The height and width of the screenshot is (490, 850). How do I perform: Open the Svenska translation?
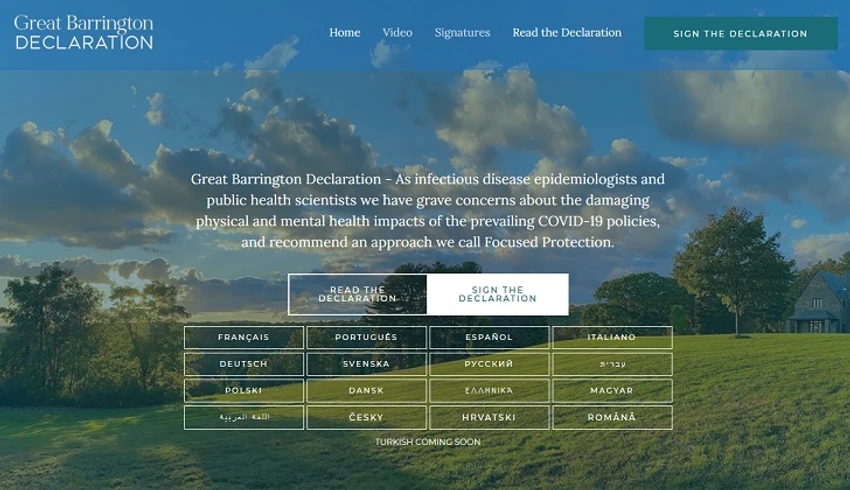click(x=366, y=364)
